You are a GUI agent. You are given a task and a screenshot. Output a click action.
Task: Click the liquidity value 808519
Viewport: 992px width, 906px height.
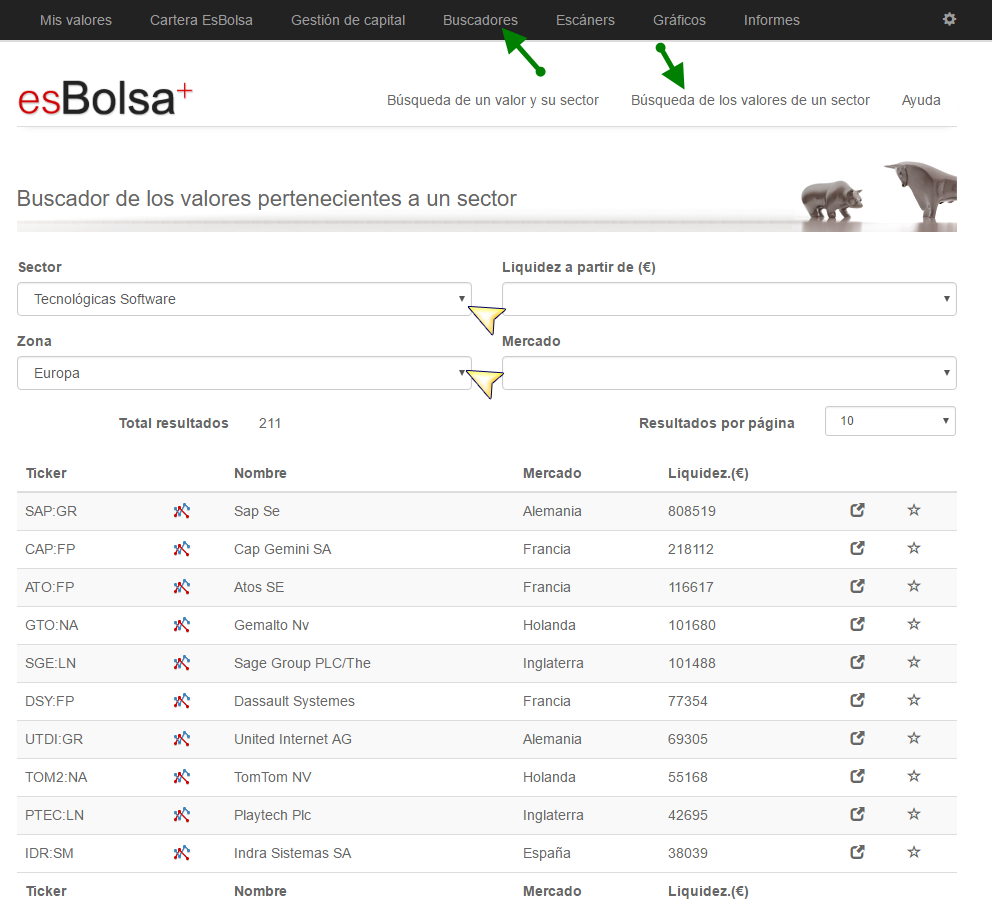click(x=691, y=511)
